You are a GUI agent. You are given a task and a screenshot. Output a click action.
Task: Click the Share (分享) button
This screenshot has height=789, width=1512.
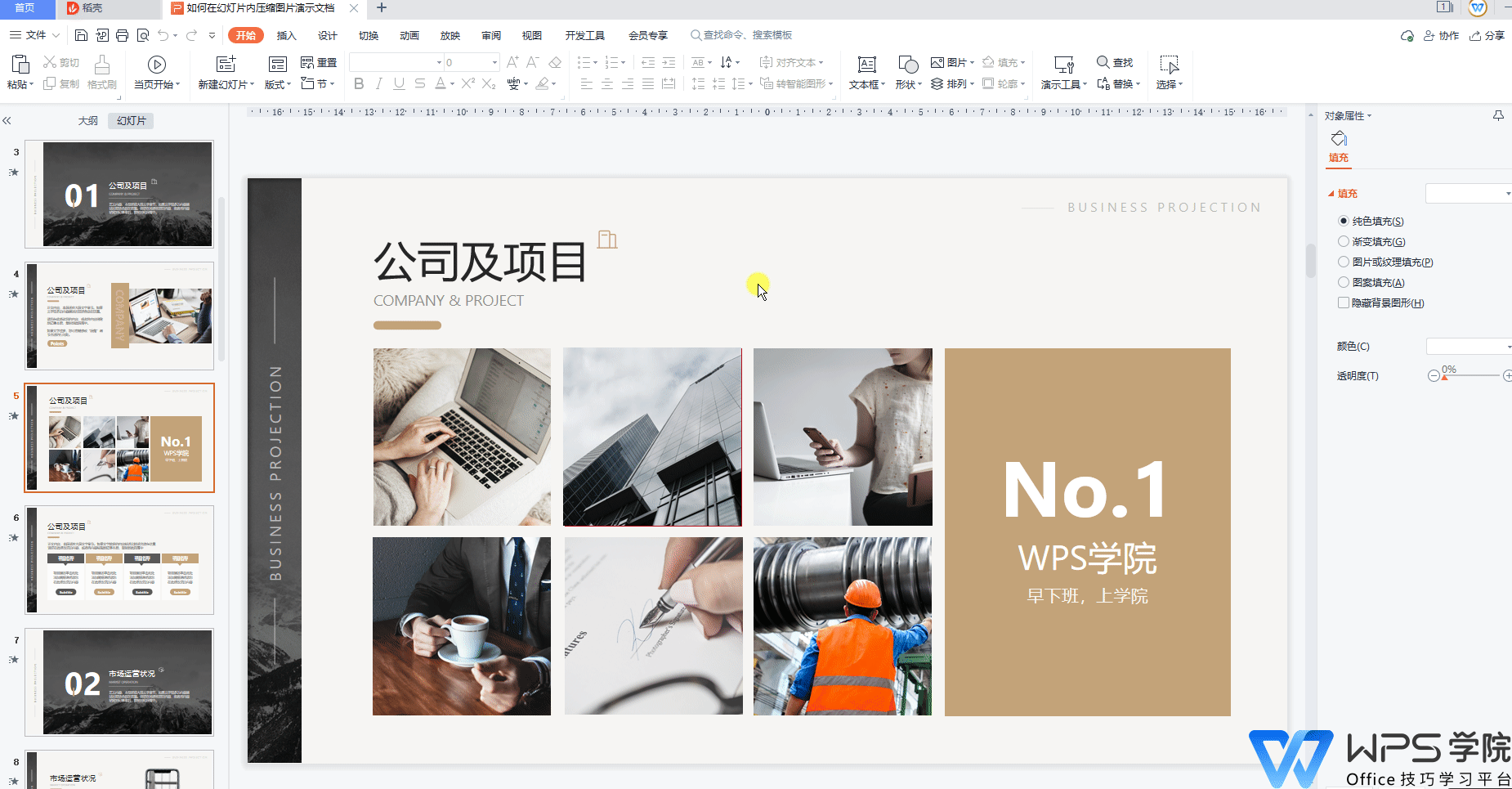click(x=1487, y=36)
